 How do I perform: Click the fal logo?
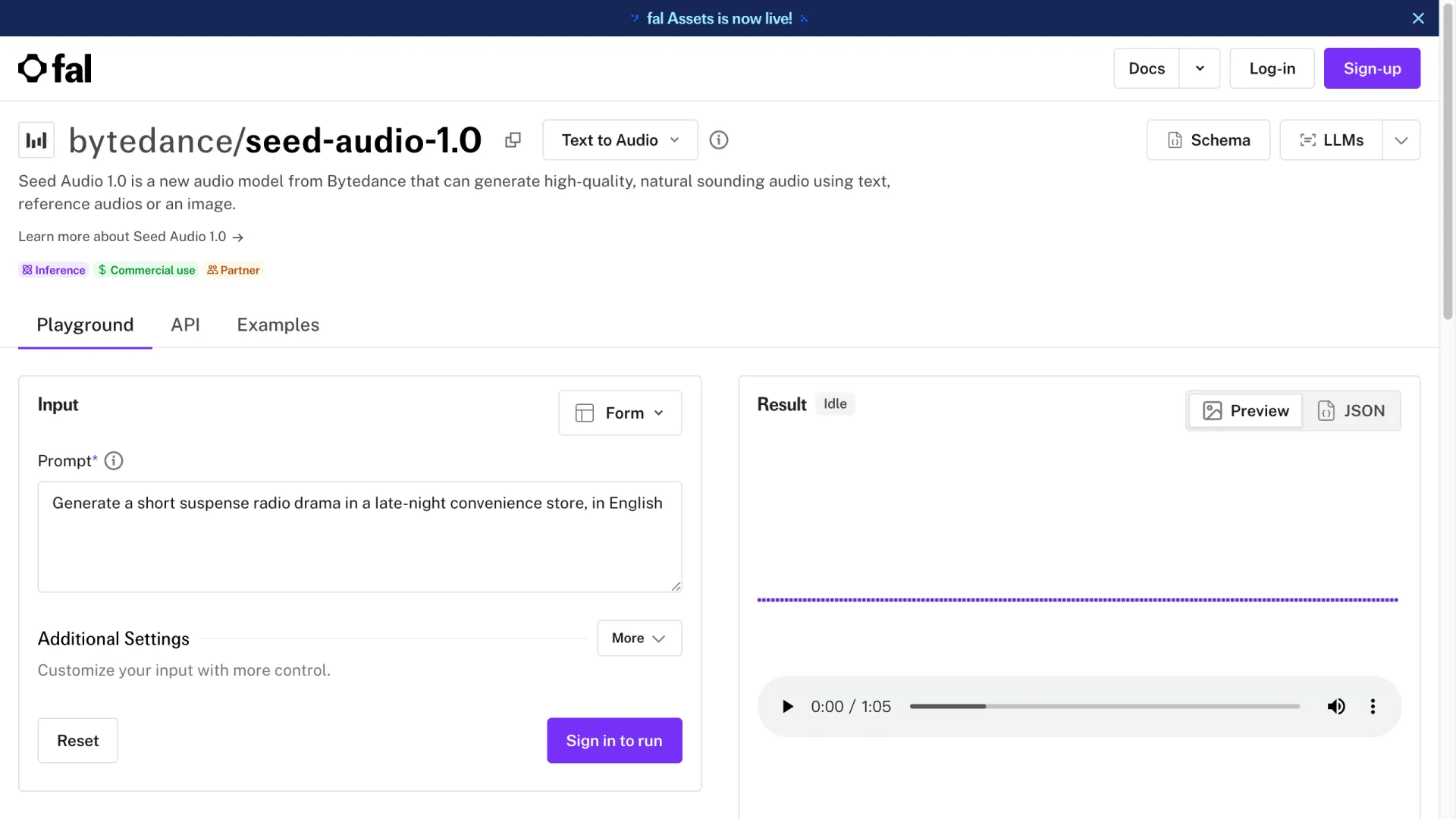point(55,68)
